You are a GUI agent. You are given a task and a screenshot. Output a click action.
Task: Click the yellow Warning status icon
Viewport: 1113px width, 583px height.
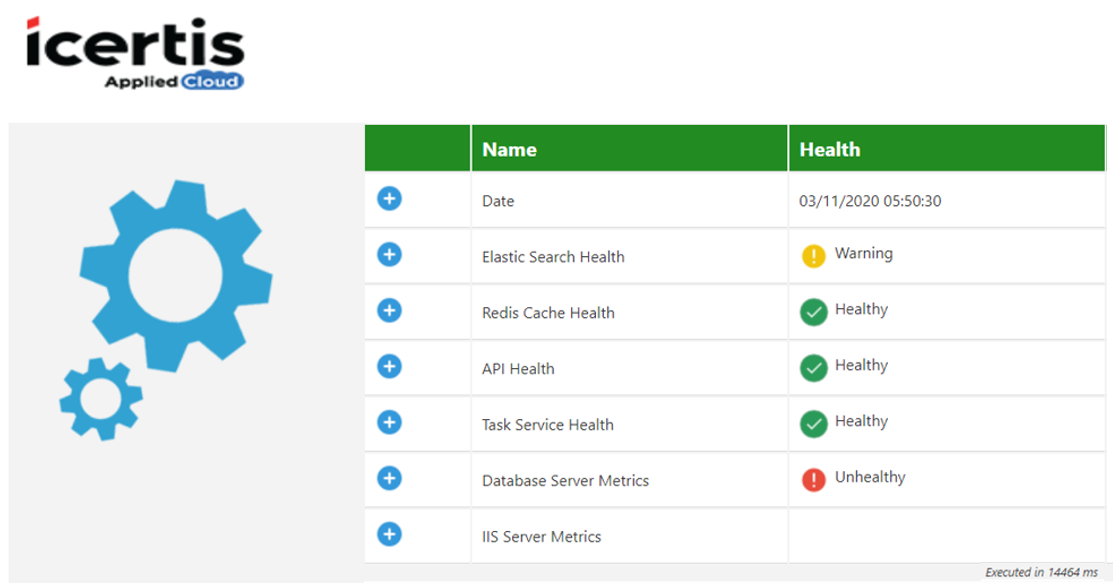coord(814,256)
